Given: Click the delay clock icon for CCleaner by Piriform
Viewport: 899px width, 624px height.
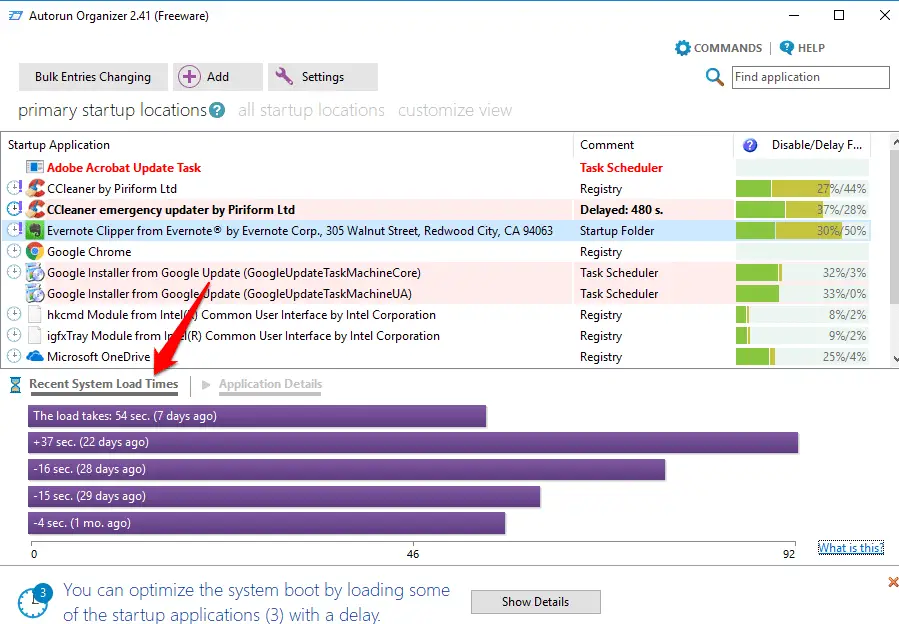Looking at the screenshot, I should (x=14, y=187).
